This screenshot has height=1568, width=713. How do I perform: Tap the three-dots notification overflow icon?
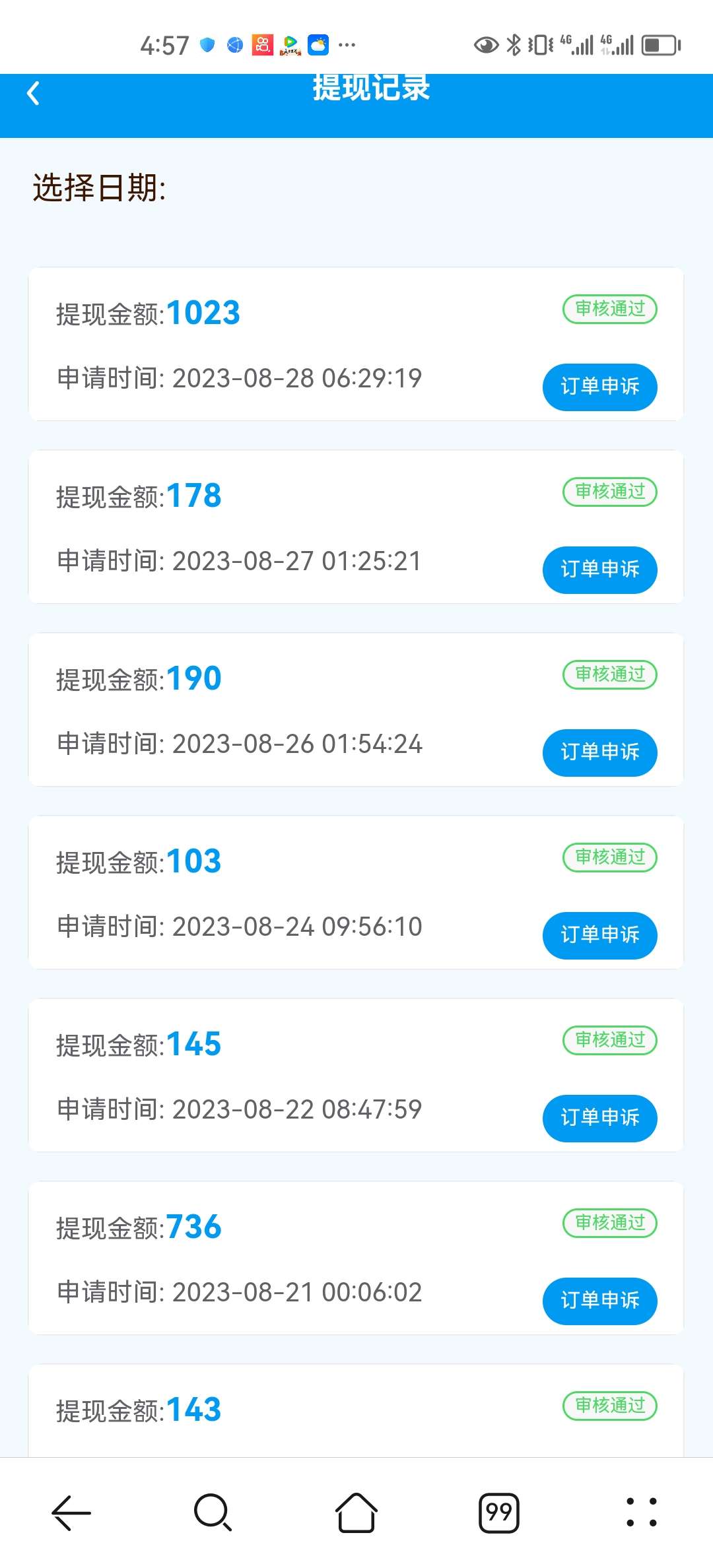tap(347, 45)
